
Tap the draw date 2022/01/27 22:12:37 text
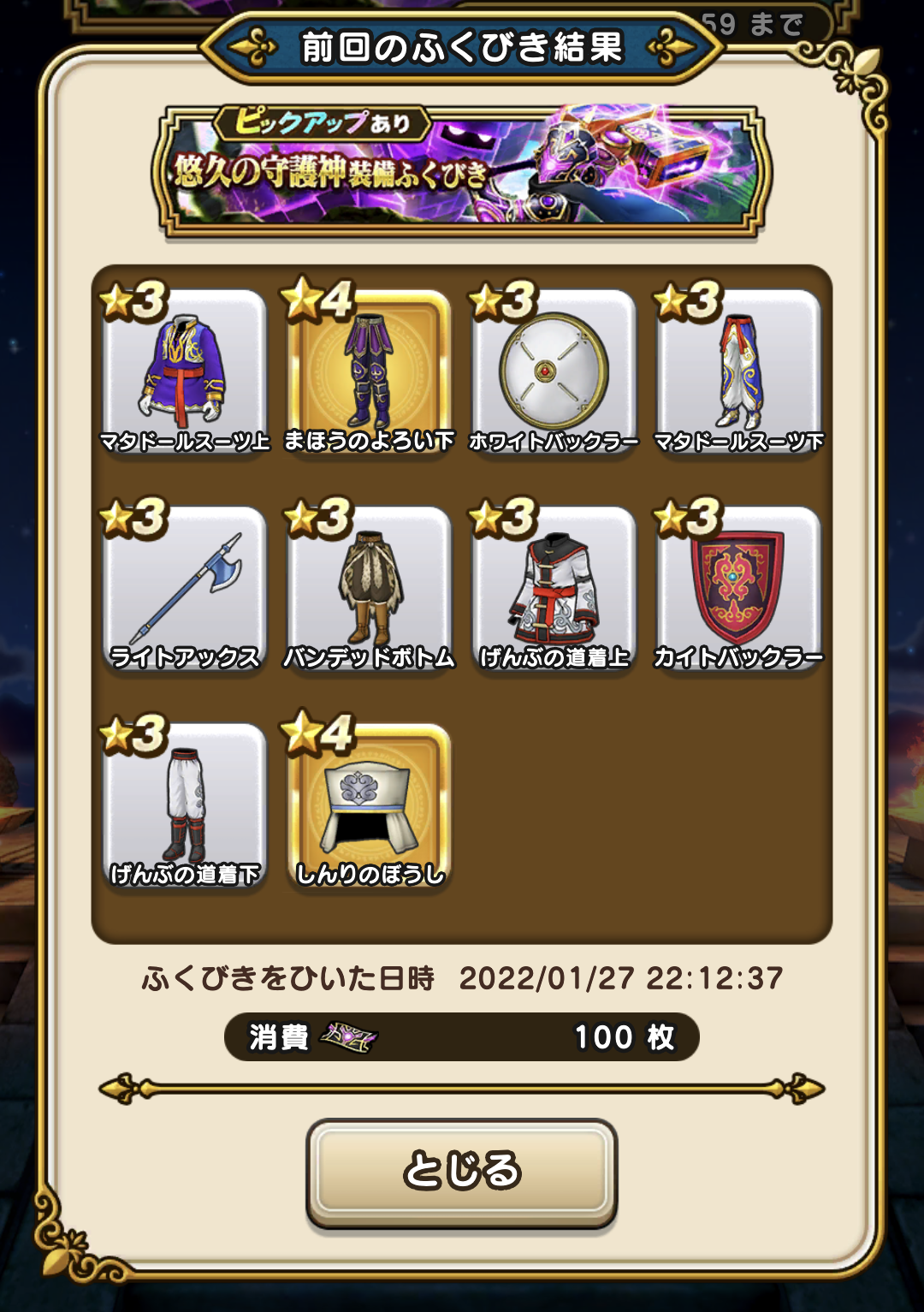coord(621,978)
